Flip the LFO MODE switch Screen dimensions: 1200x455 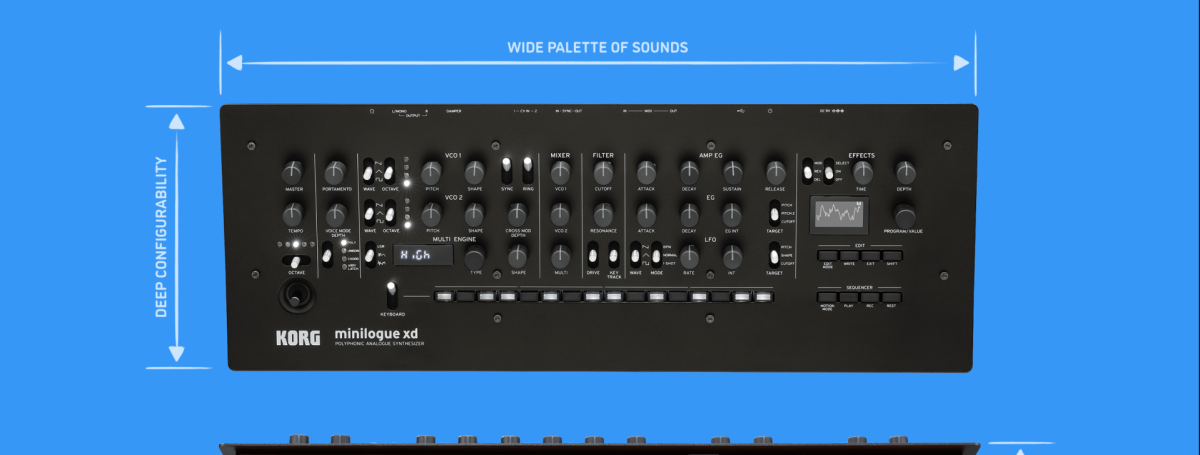[657, 254]
